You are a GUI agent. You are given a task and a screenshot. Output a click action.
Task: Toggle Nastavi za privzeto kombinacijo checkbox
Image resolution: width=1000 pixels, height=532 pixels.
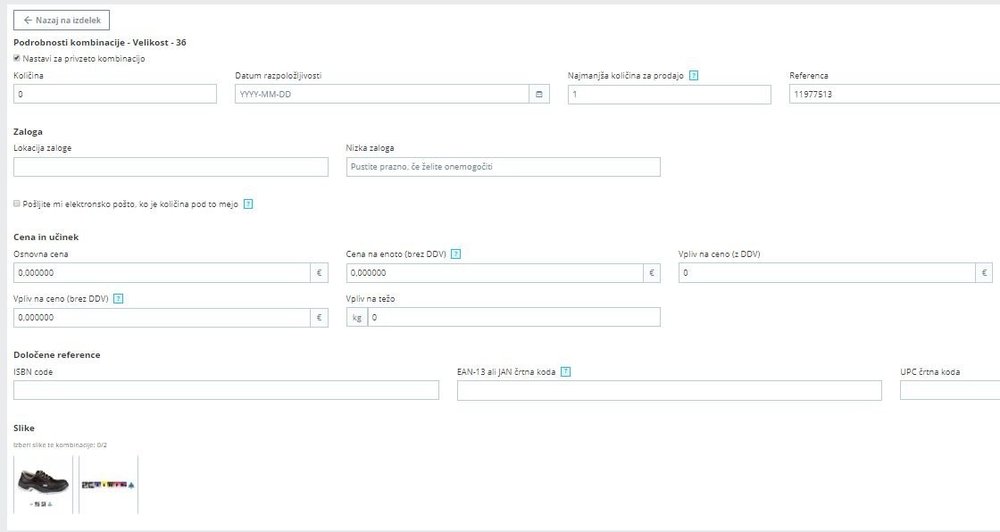pos(17,59)
